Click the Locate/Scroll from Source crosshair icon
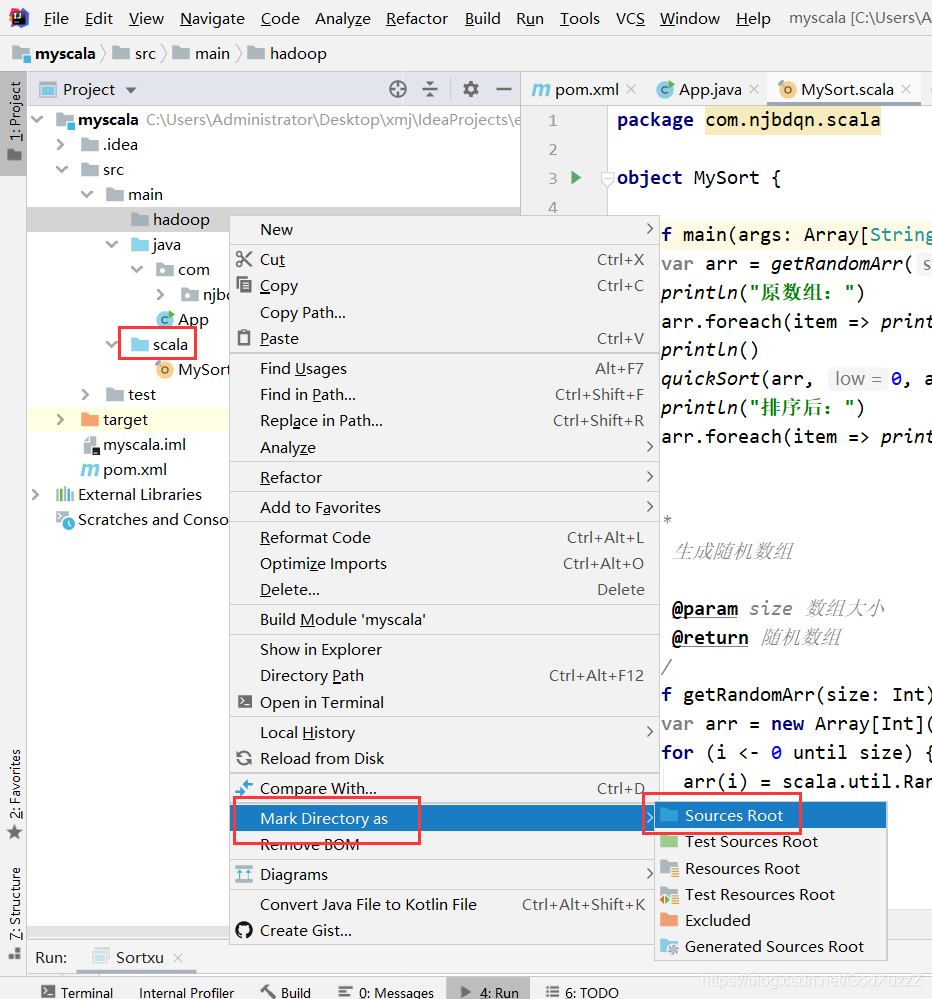 point(398,89)
